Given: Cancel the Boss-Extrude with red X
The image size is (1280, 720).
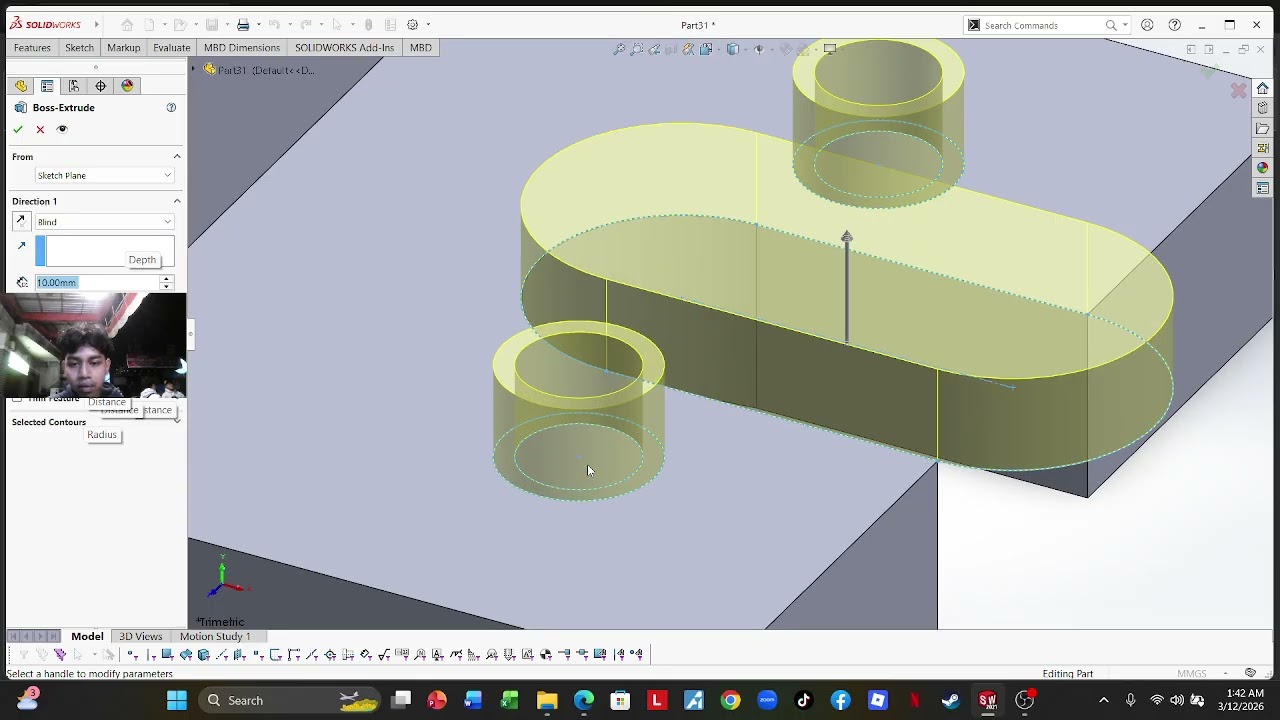Looking at the screenshot, I should (x=40, y=129).
